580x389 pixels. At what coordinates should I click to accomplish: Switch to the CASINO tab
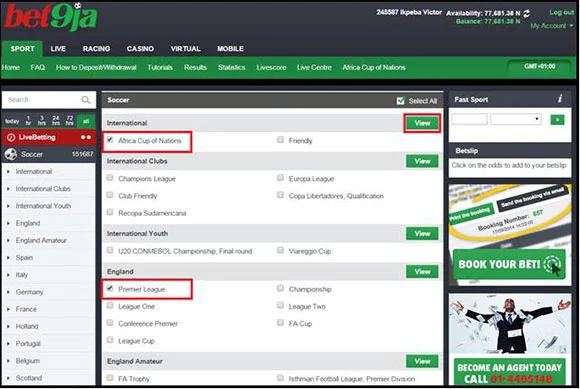(140, 49)
